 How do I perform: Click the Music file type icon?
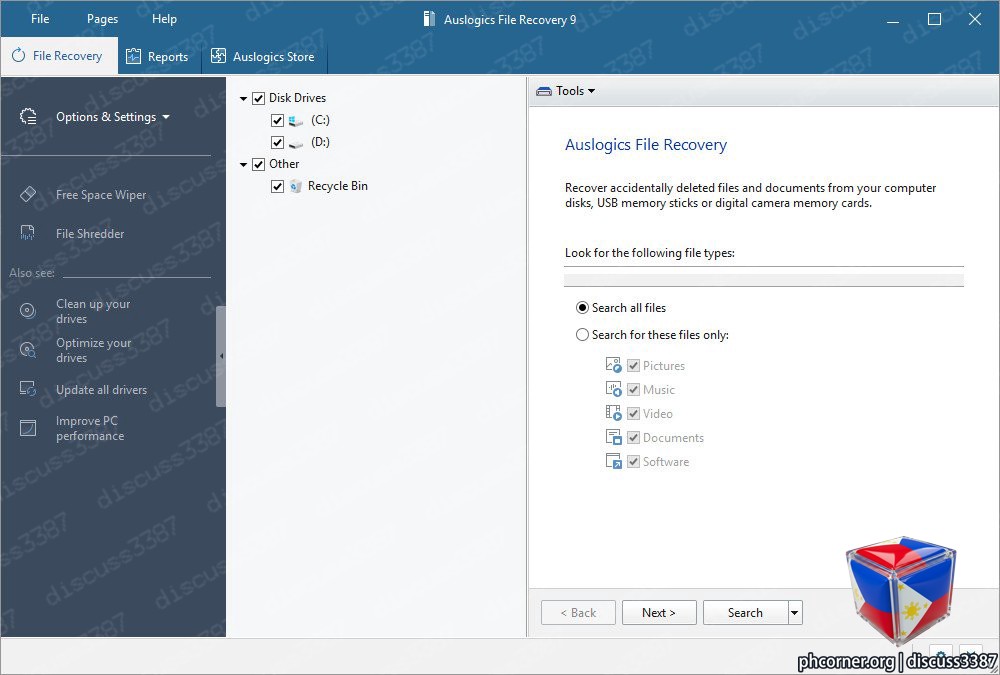coord(613,389)
